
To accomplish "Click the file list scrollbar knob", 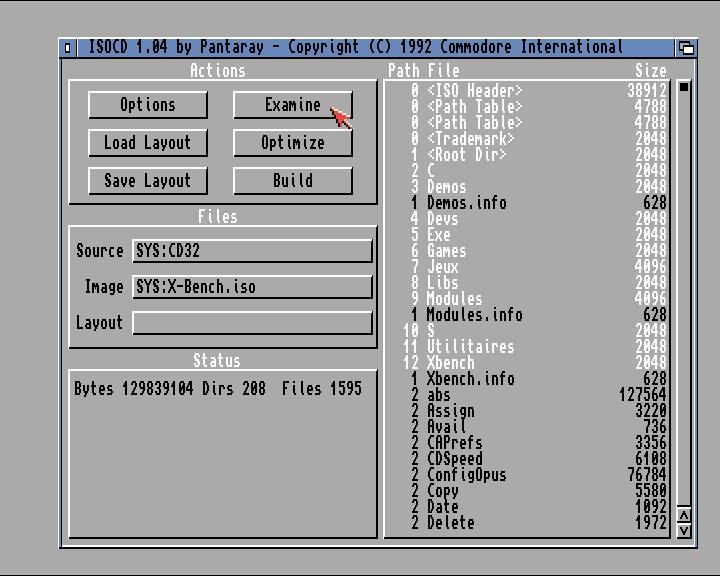I will point(684,86).
